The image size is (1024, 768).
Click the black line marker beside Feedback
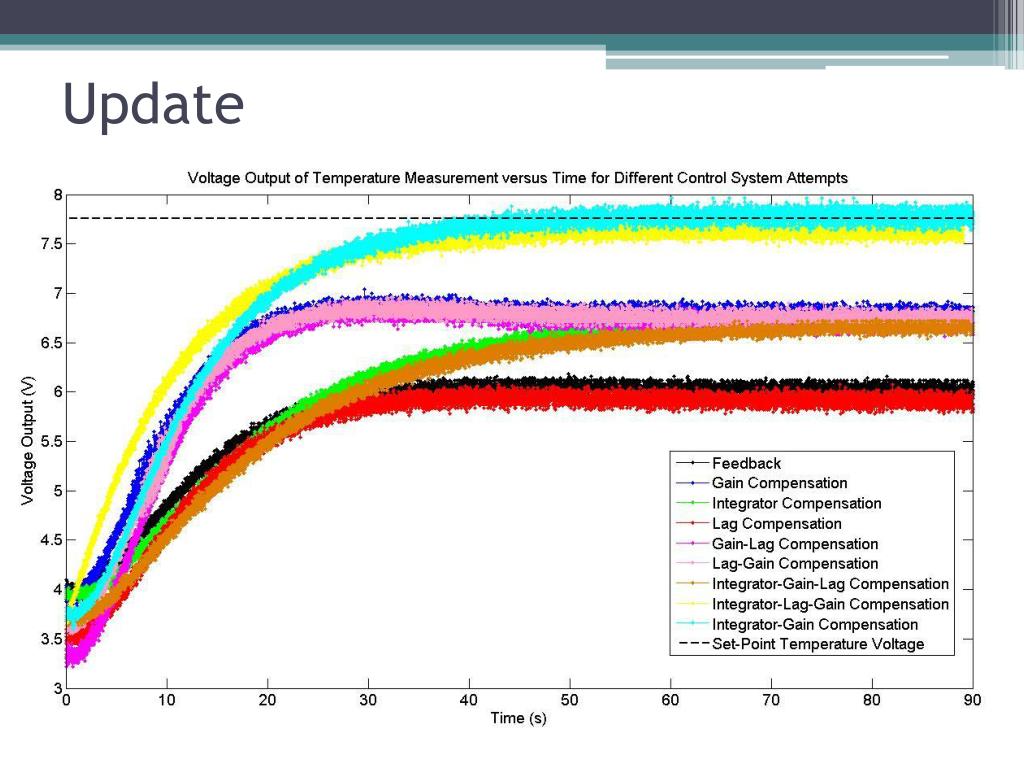692,463
